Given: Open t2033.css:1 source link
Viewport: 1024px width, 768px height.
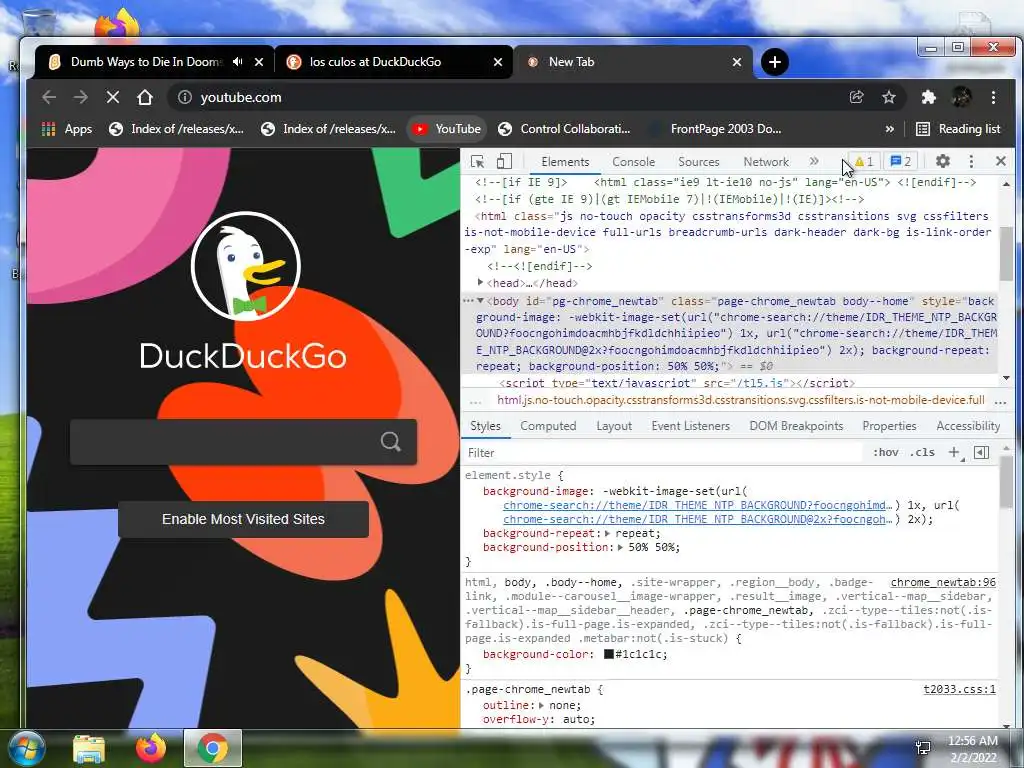Looking at the screenshot, I should click(959, 689).
